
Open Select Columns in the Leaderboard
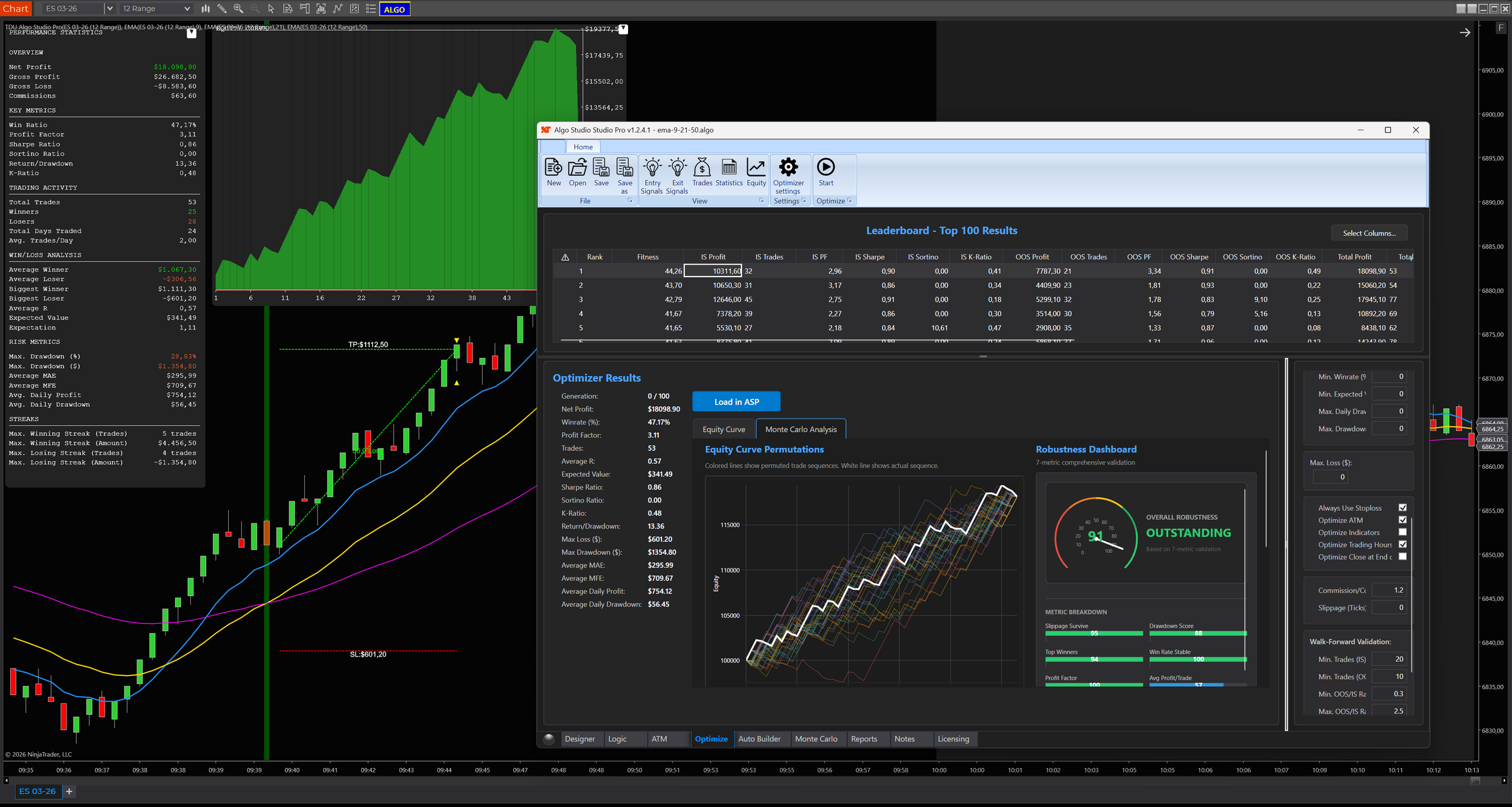tap(1368, 232)
